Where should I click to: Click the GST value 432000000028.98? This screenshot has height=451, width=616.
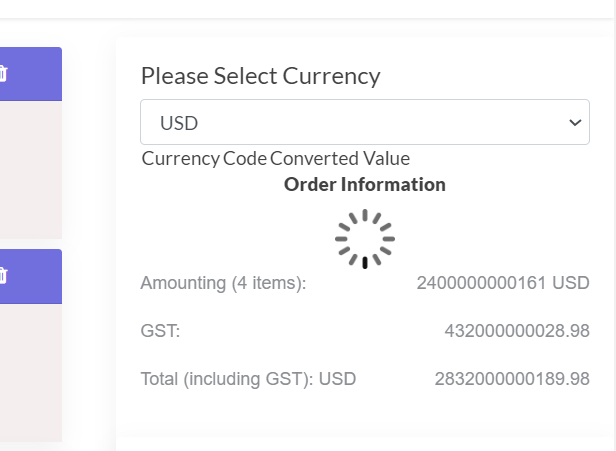[x=516, y=331]
